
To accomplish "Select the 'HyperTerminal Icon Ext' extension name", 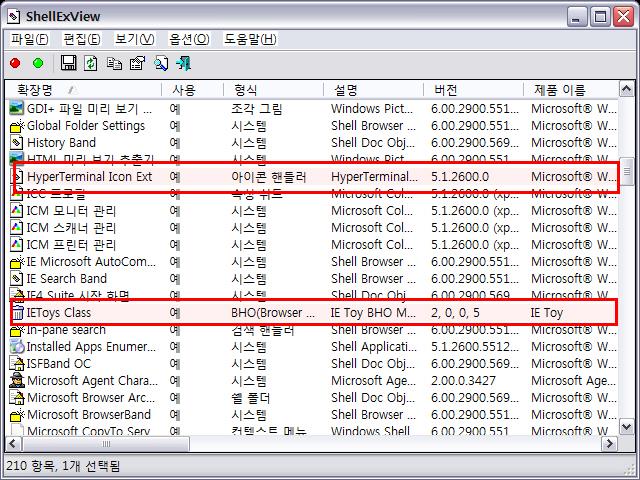I will click(89, 177).
